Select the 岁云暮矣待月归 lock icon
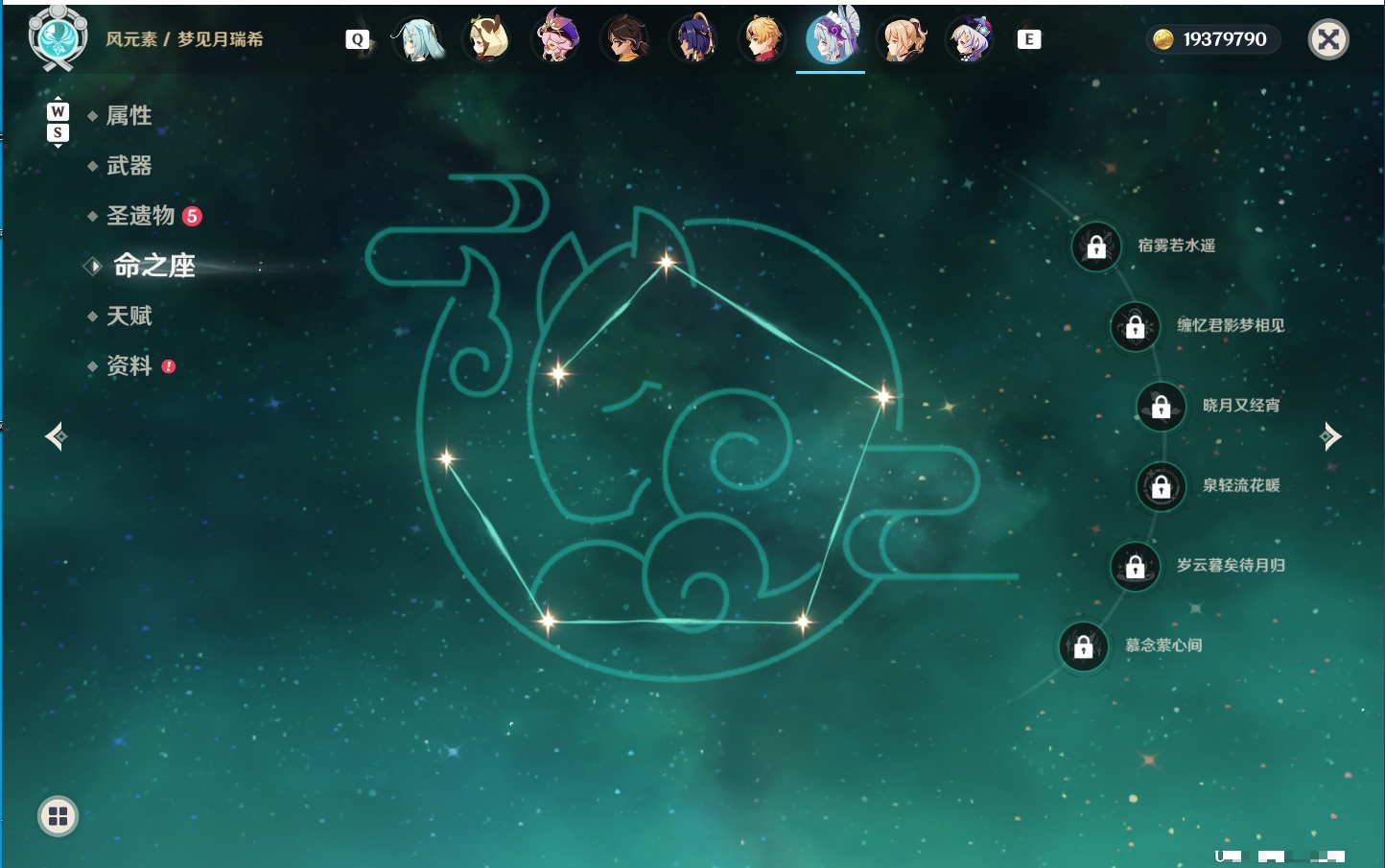Screen dimensions: 1385x868 (x=1136, y=566)
